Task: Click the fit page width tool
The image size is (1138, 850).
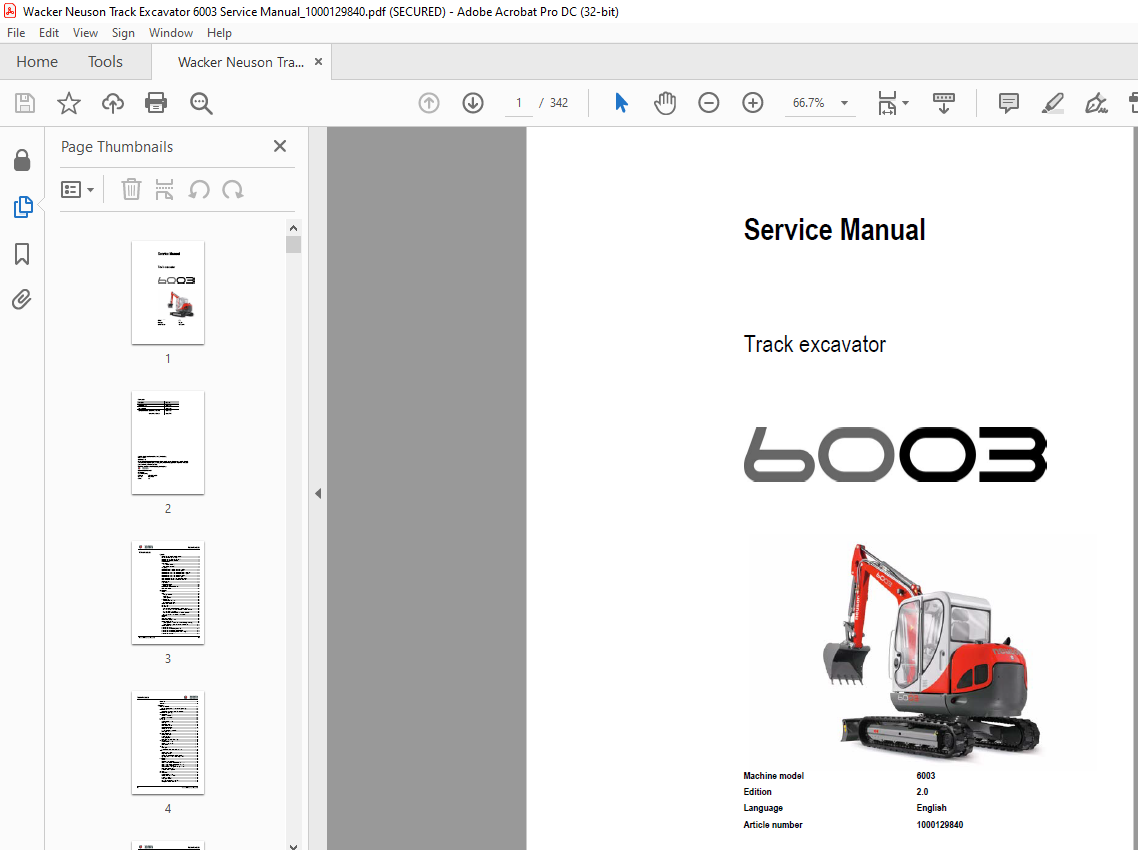Action: pos(887,103)
